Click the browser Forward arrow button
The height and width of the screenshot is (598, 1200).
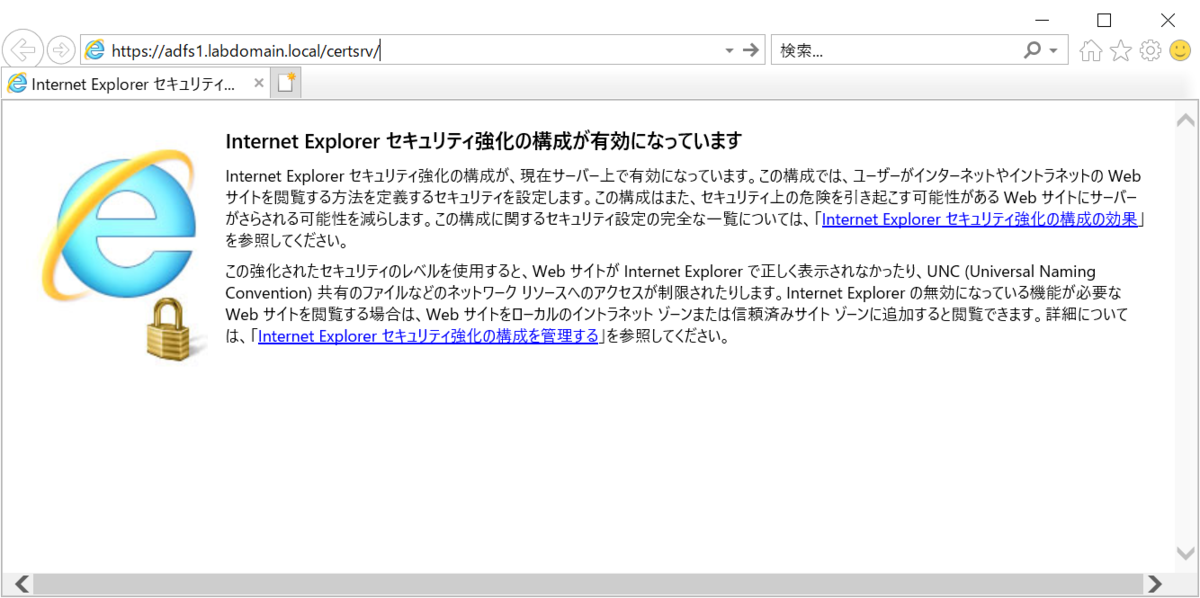61,49
